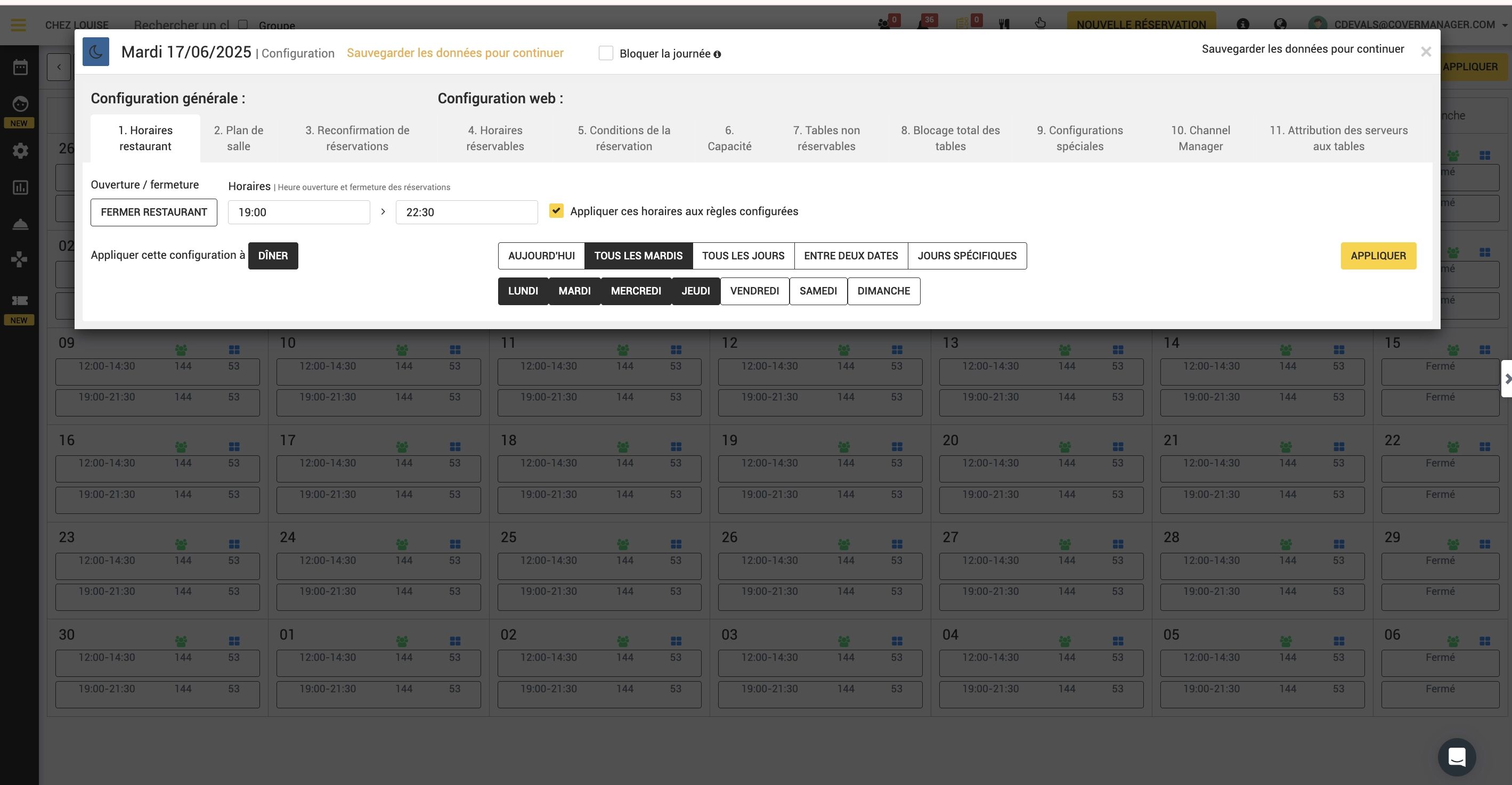This screenshot has width=1512, height=785.
Task: Enable the Bloquer la journée checkbox
Action: pos(606,53)
